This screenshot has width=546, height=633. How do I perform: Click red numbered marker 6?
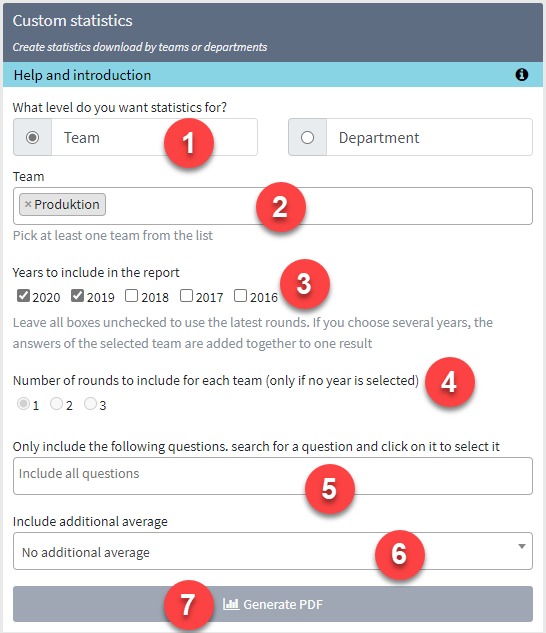coord(399,555)
